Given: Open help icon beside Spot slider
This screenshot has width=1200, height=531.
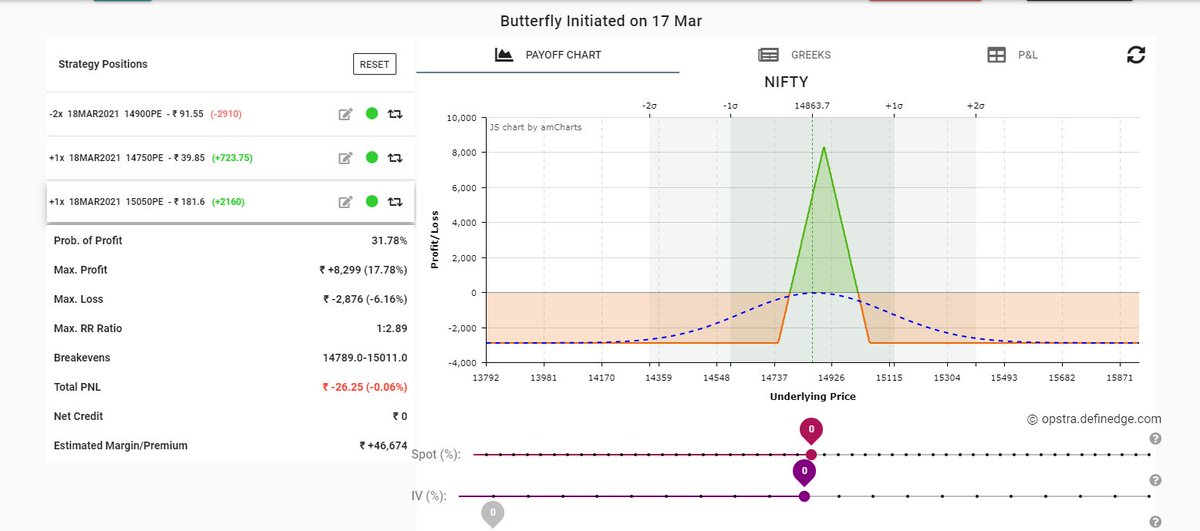Looking at the screenshot, I should tap(1155, 439).
